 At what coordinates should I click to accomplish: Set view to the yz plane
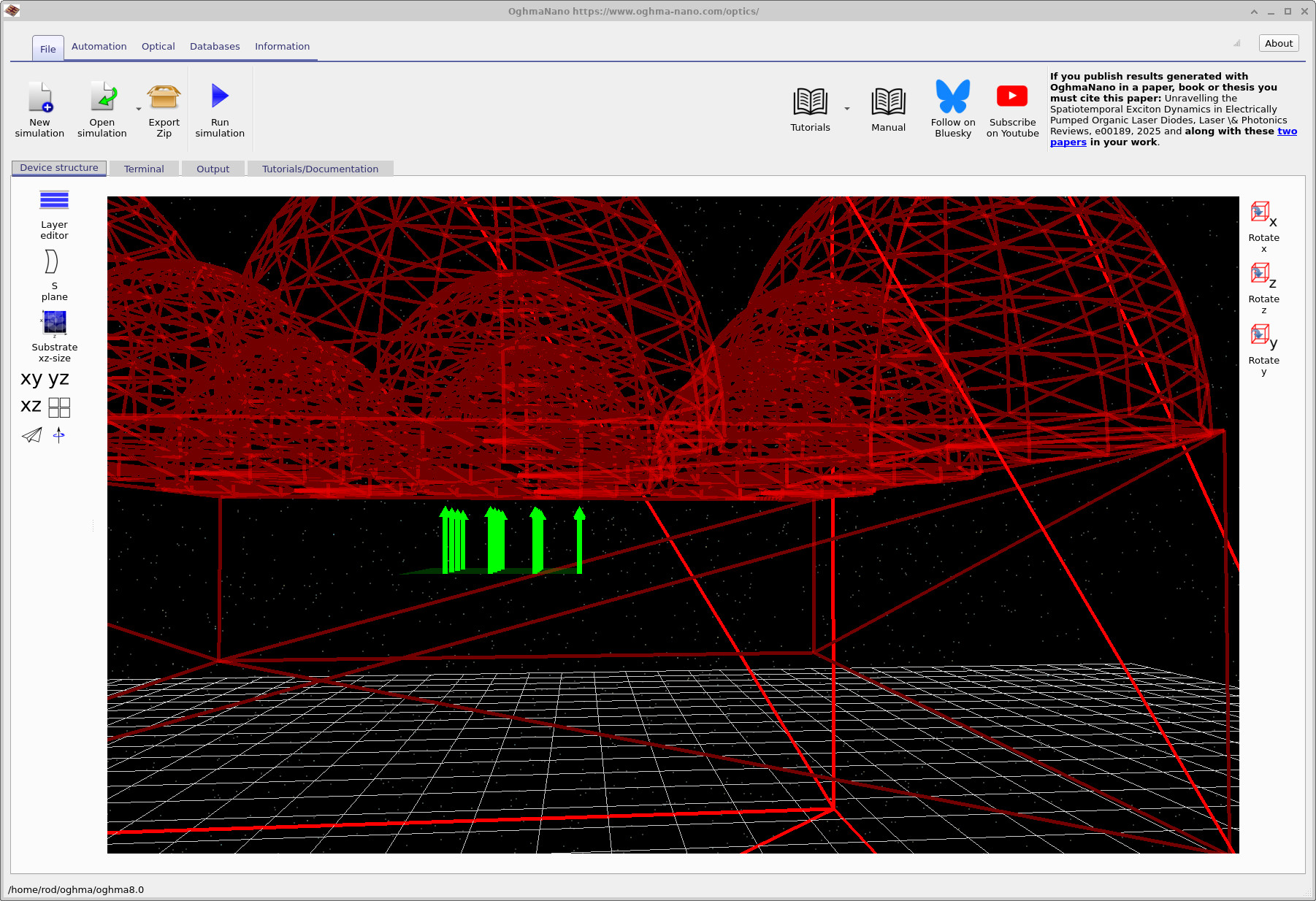click(58, 379)
